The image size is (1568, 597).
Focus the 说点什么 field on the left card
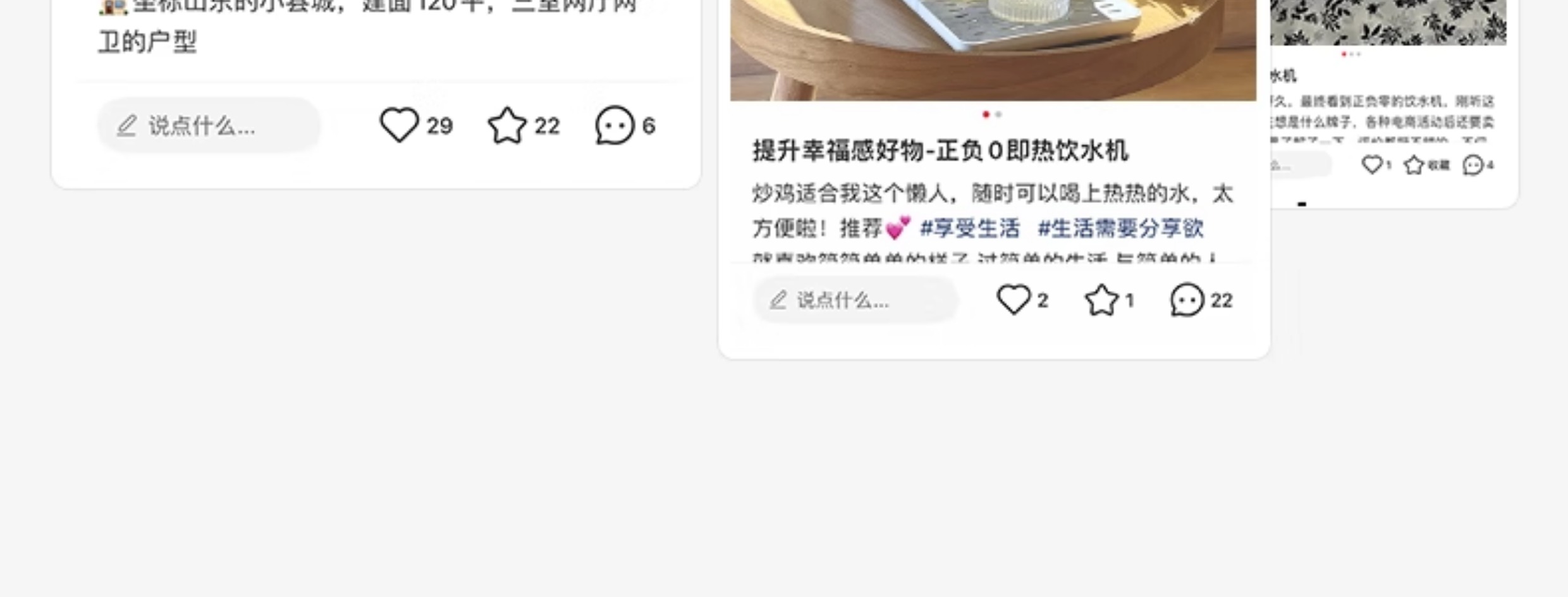tap(209, 125)
